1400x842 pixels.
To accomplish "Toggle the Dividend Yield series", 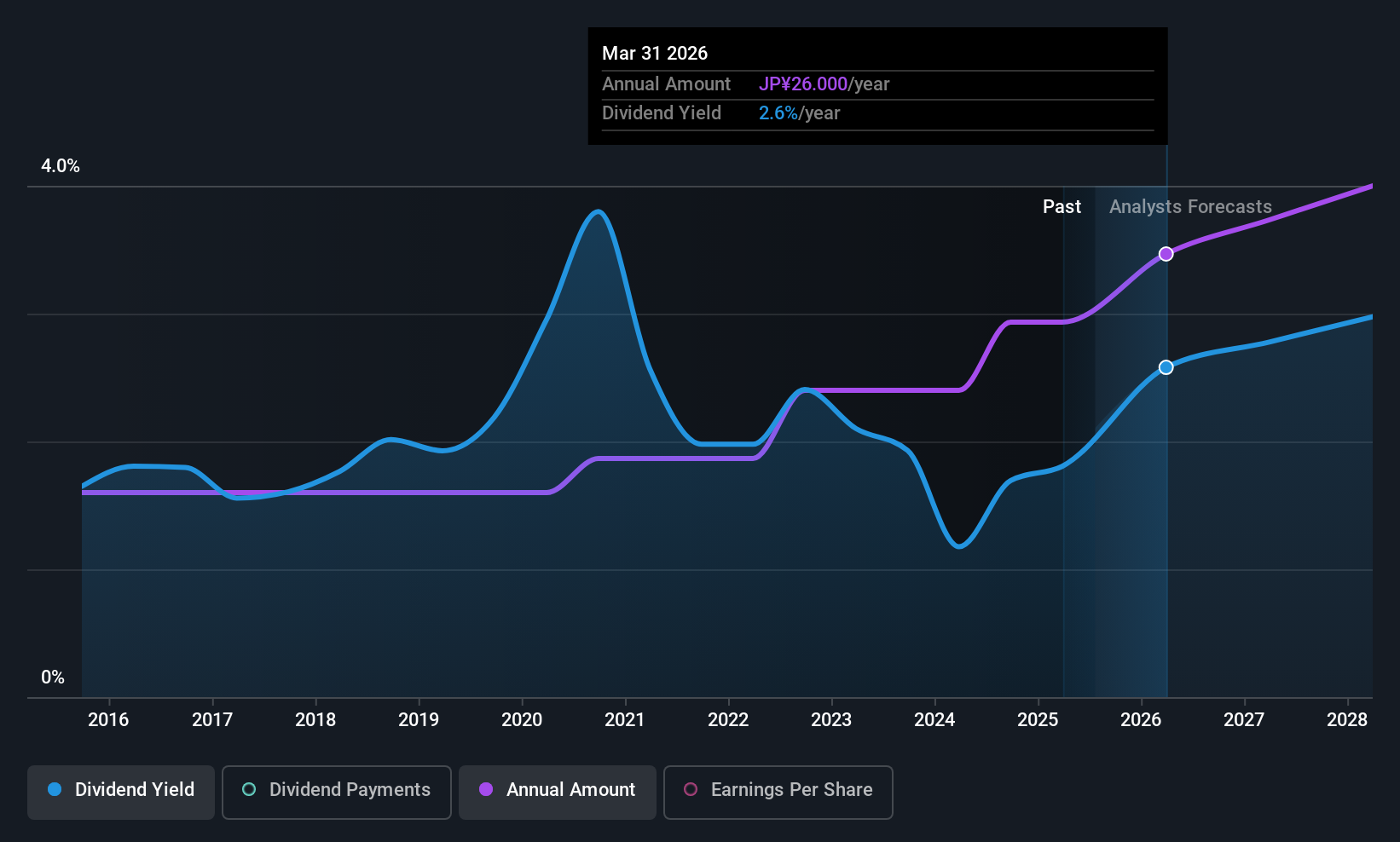I will (x=121, y=793).
